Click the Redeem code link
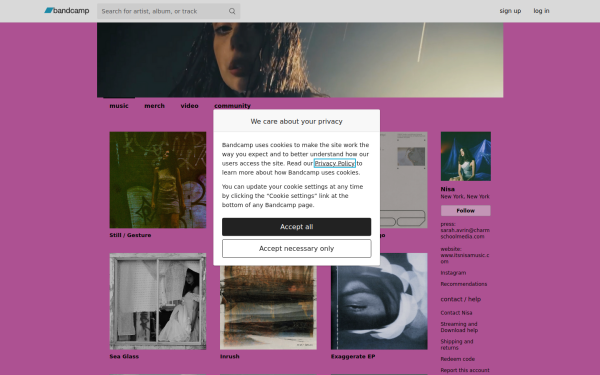This screenshot has height=375, width=600. 458,359
